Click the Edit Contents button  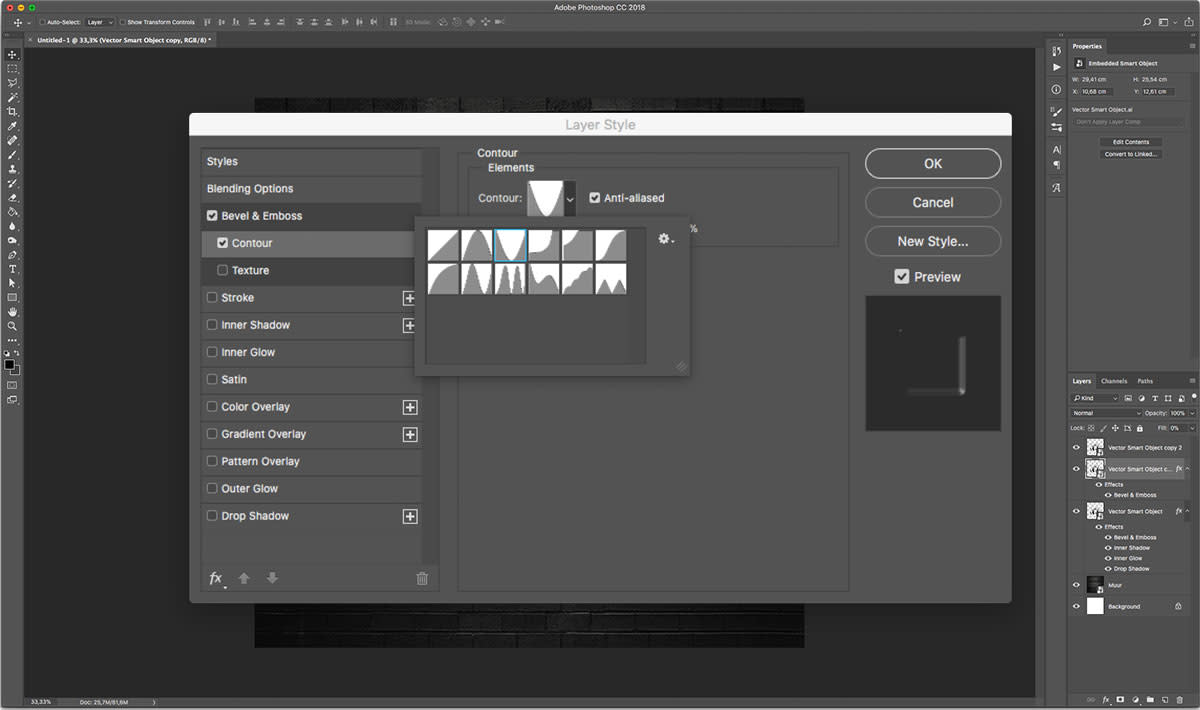click(1131, 142)
